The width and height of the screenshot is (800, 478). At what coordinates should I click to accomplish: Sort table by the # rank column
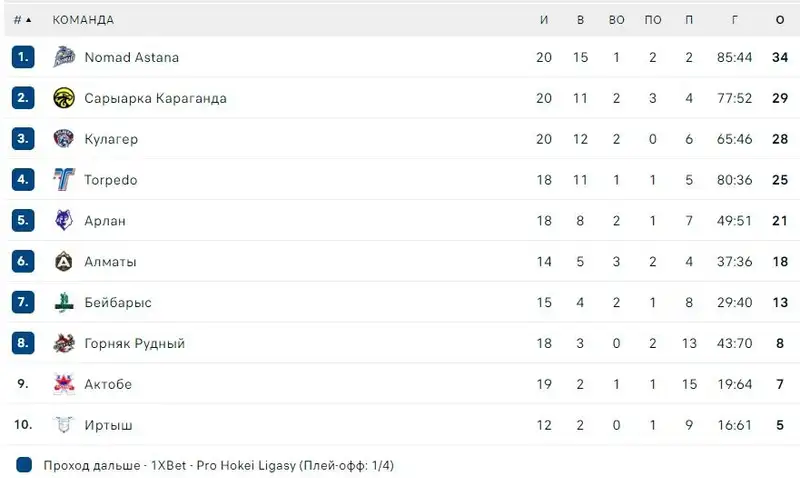pos(22,19)
